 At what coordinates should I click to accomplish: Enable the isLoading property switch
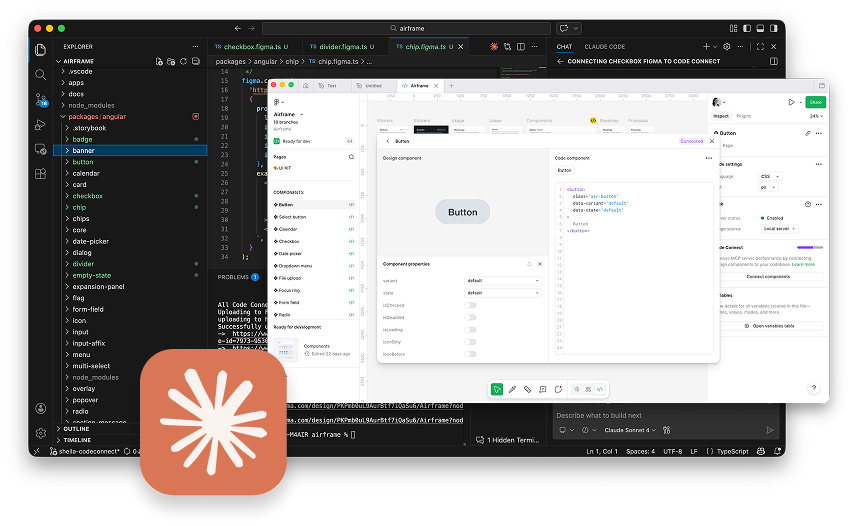click(x=470, y=342)
